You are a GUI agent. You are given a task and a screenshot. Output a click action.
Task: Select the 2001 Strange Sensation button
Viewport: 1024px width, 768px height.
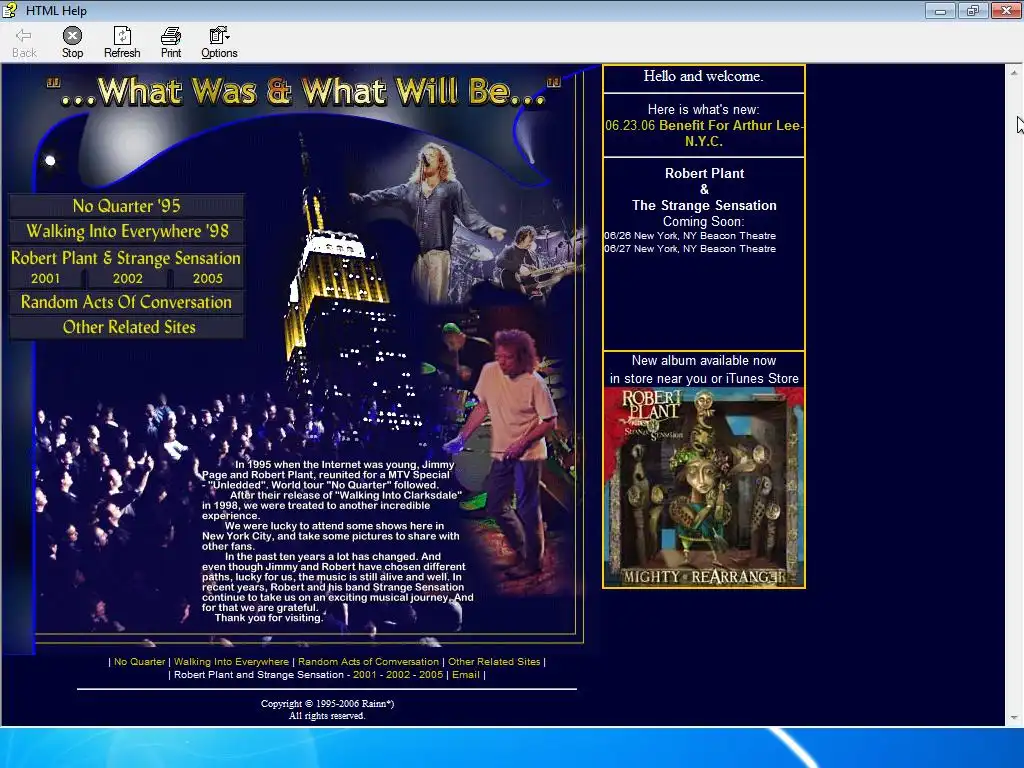click(46, 278)
